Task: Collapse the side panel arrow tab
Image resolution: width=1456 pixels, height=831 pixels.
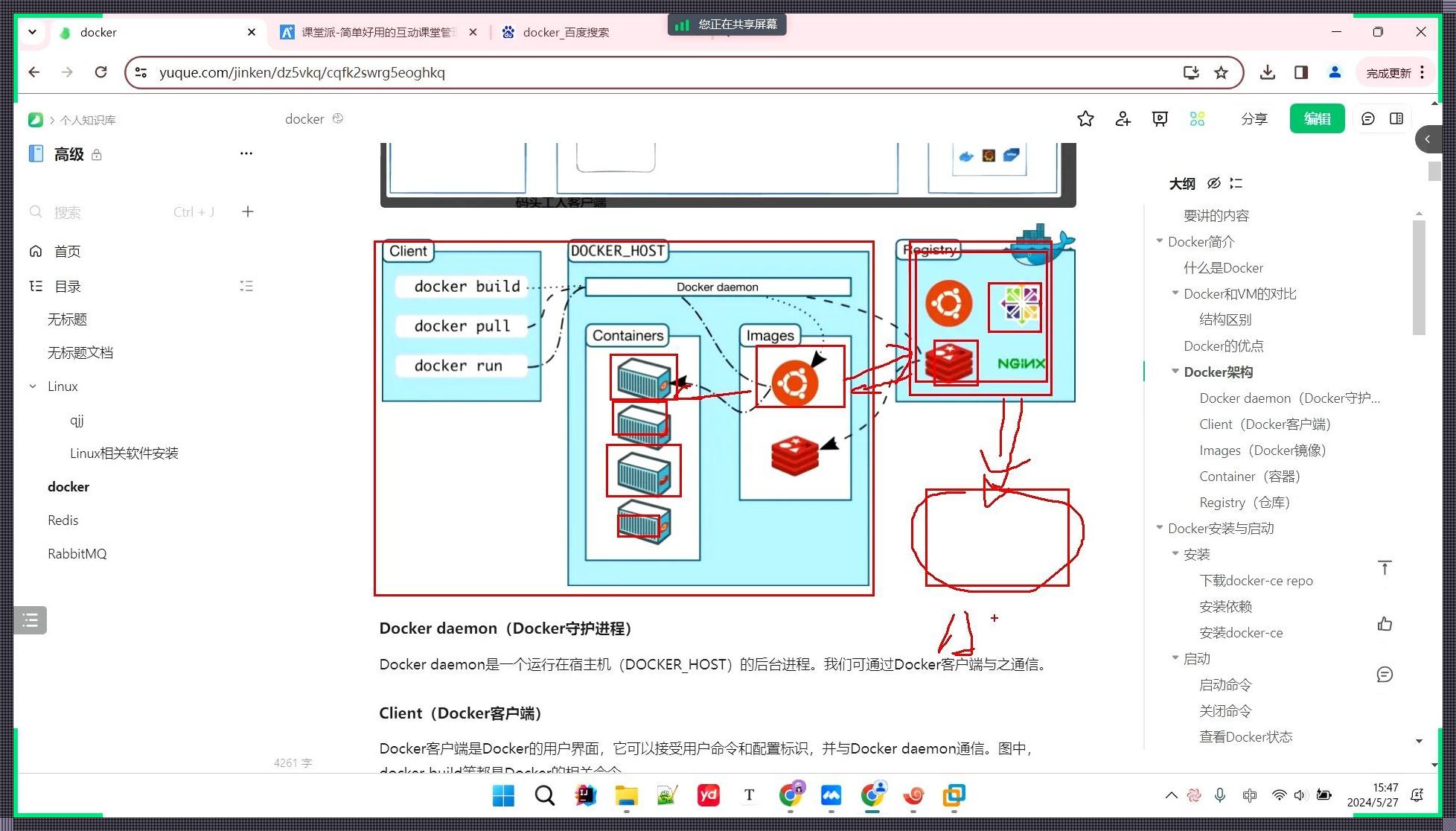Action: (x=1428, y=139)
